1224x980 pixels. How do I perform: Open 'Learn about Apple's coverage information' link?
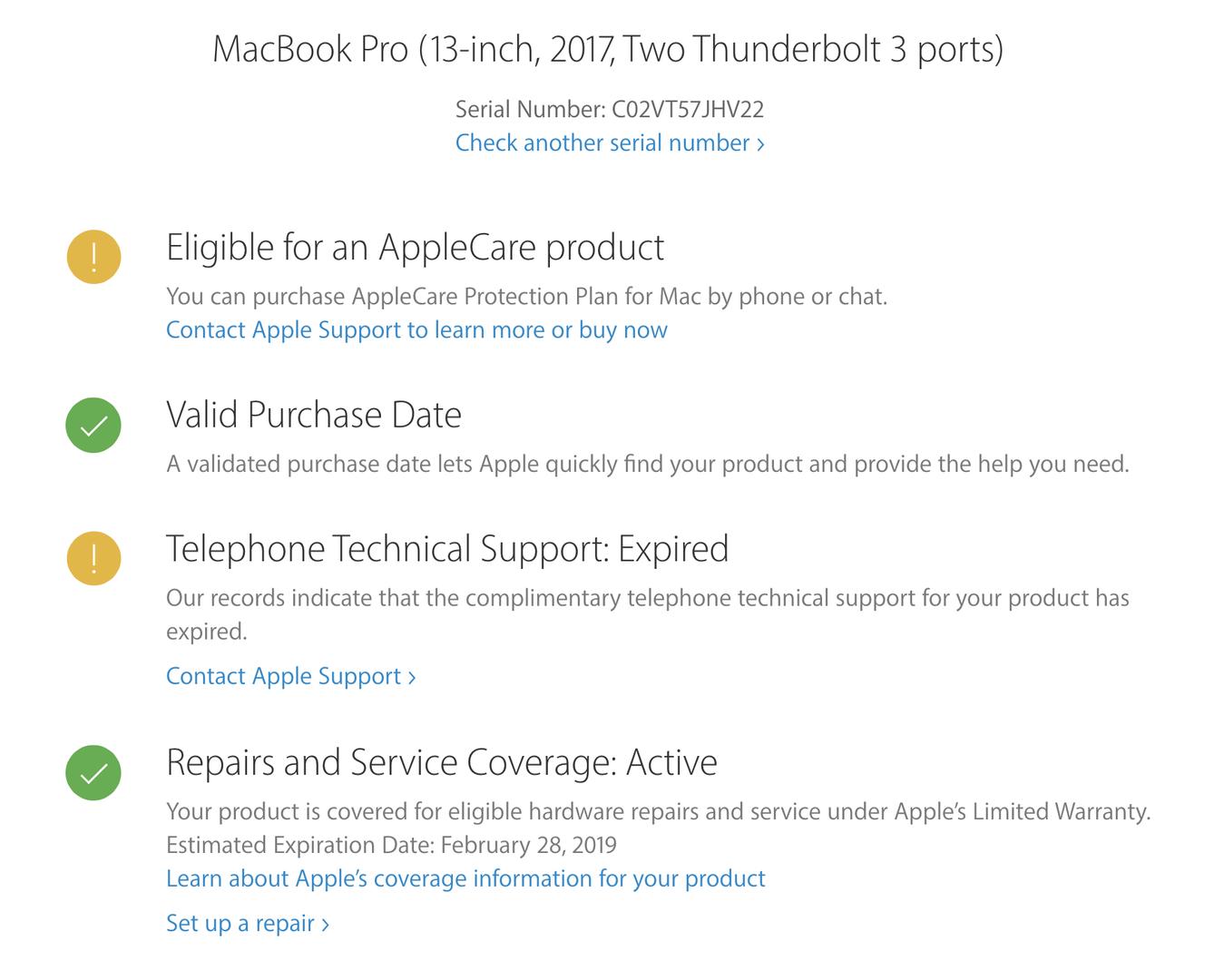pos(465,879)
